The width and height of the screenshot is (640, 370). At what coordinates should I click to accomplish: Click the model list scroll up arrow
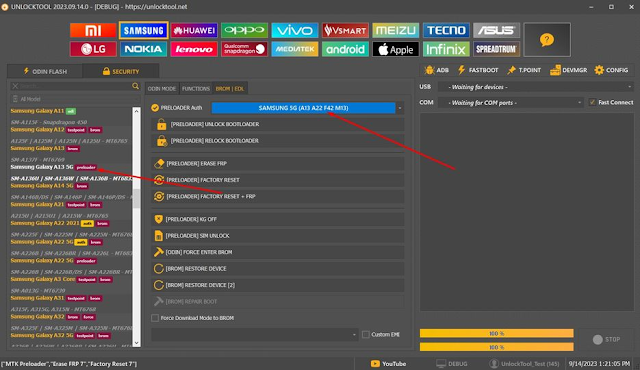(x=137, y=111)
